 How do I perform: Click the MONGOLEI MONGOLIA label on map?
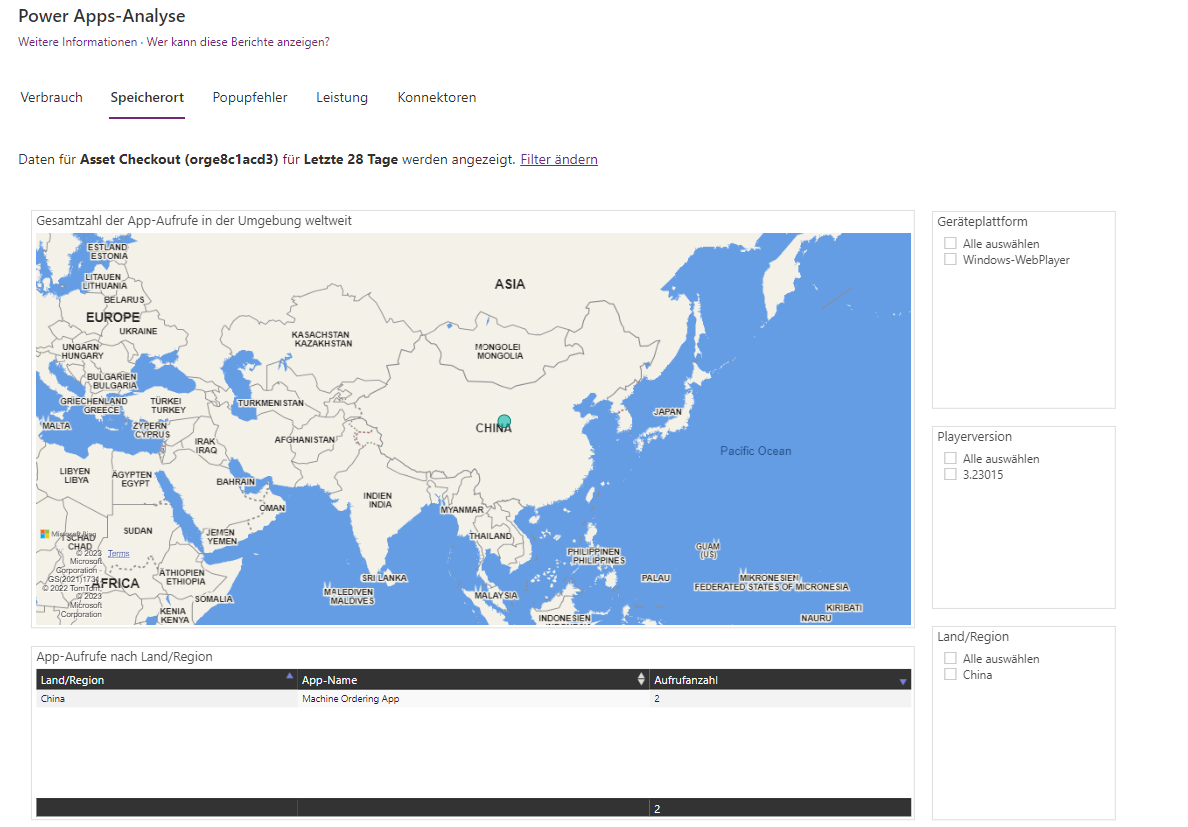pos(499,351)
